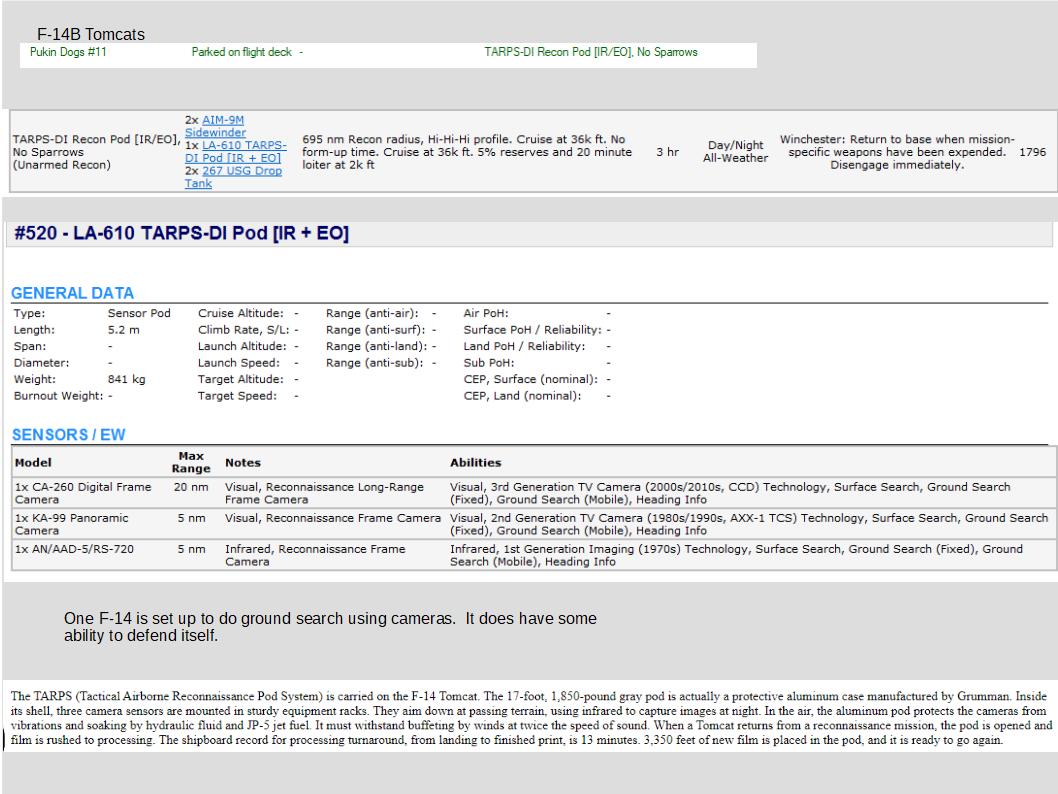The width and height of the screenshot is (1058, 794).
Task: Click the '5.2 m' length value
Action: pyautogui.click(x=123, y=330)
